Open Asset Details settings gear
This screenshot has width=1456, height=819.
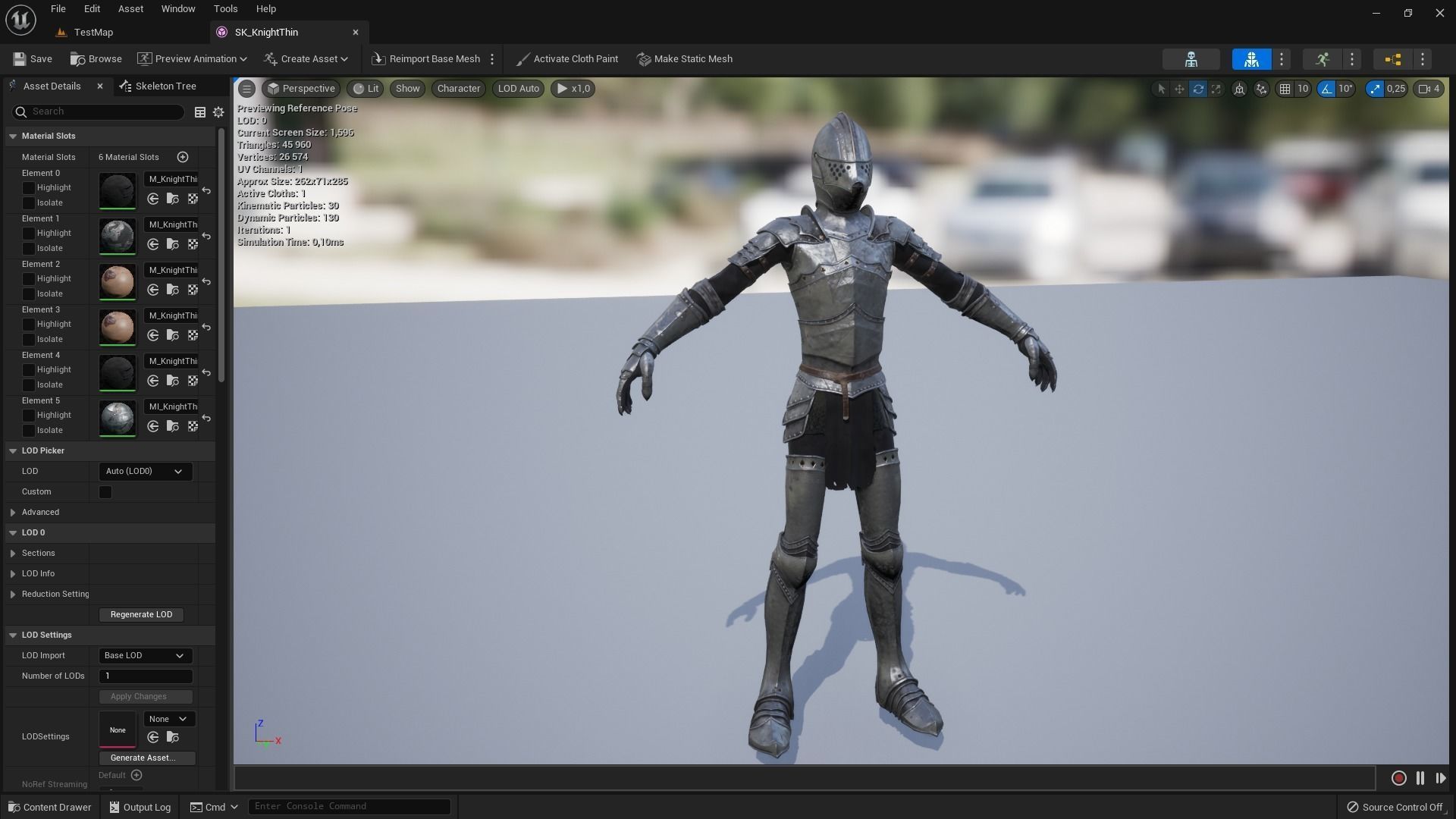point(218,111)
